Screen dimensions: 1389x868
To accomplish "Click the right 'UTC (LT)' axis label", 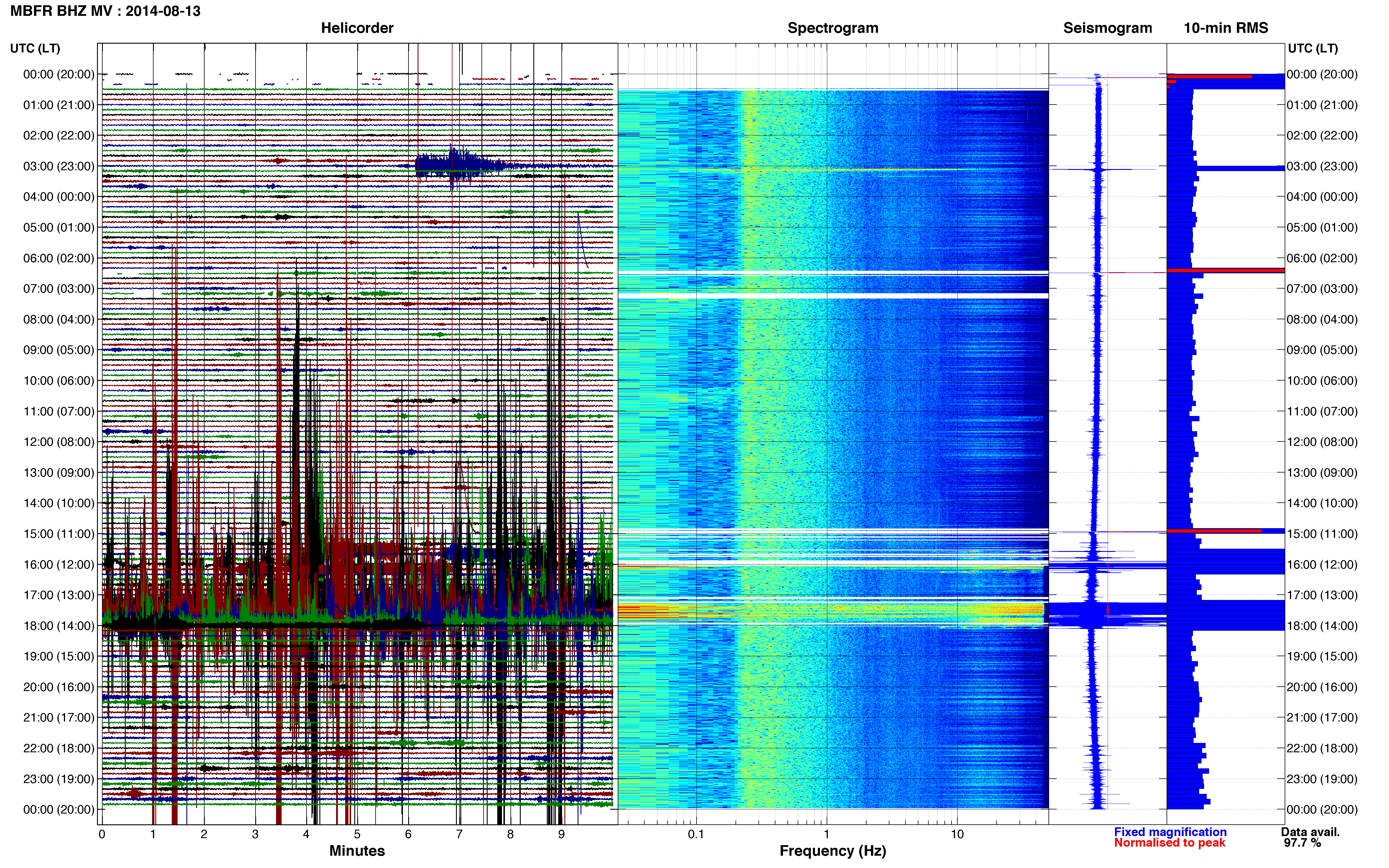I will [x=1313, y=48].
